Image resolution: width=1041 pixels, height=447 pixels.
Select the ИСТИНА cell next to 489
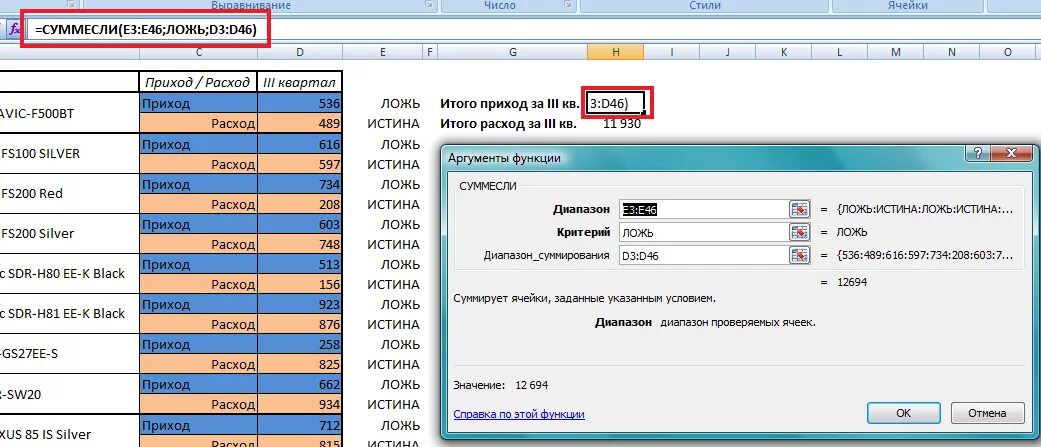pyautogui.click(x=382, y=124)
